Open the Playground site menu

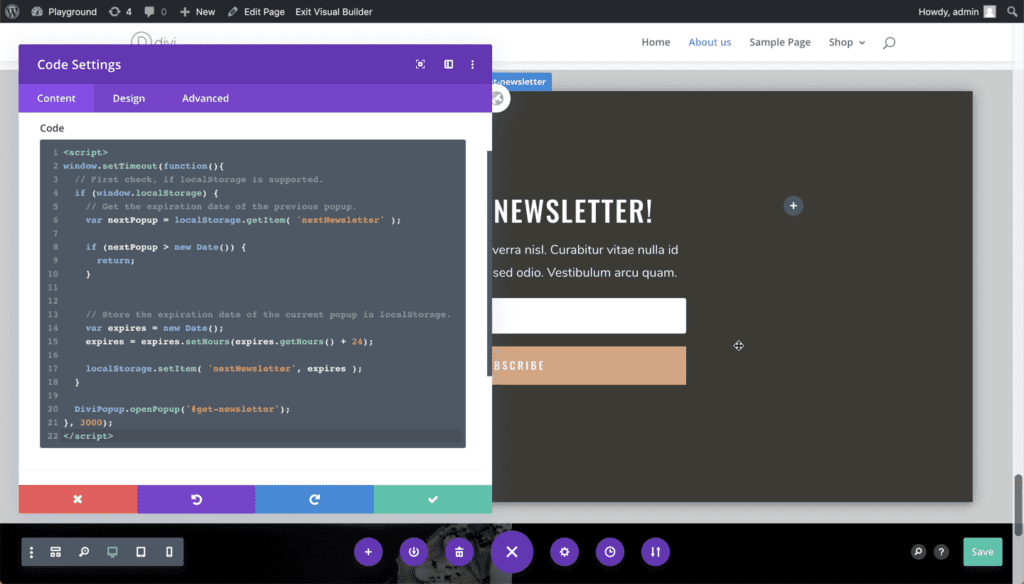pos(64,12)
